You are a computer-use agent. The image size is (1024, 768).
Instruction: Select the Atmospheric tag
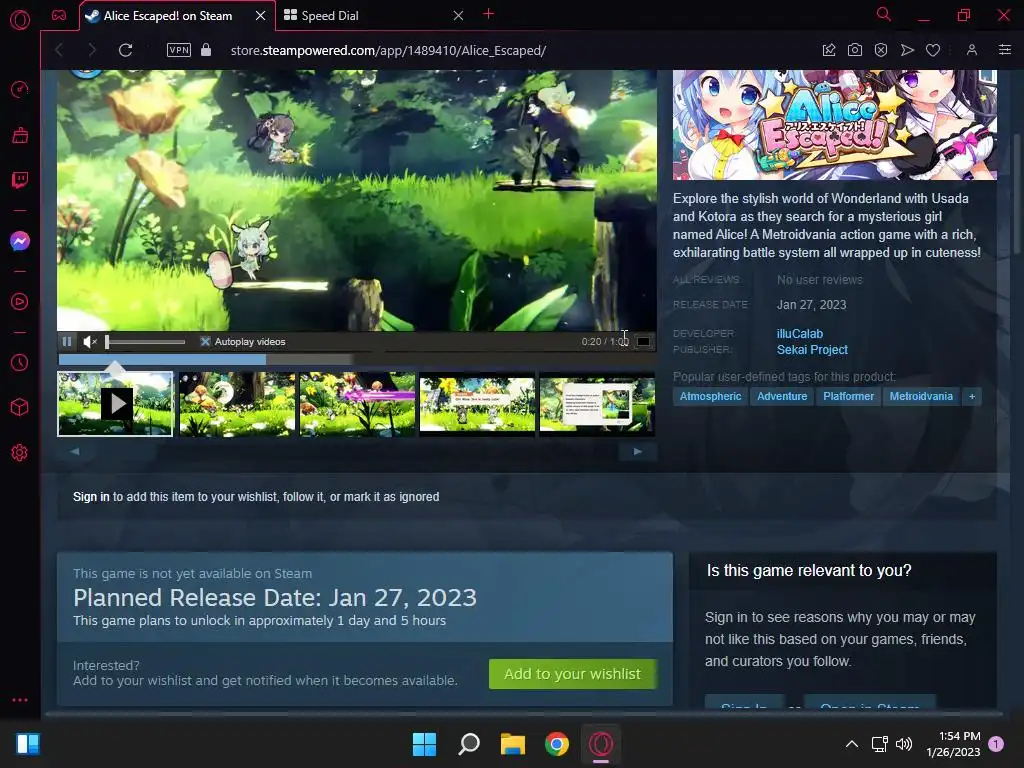(x=711, y=396)
